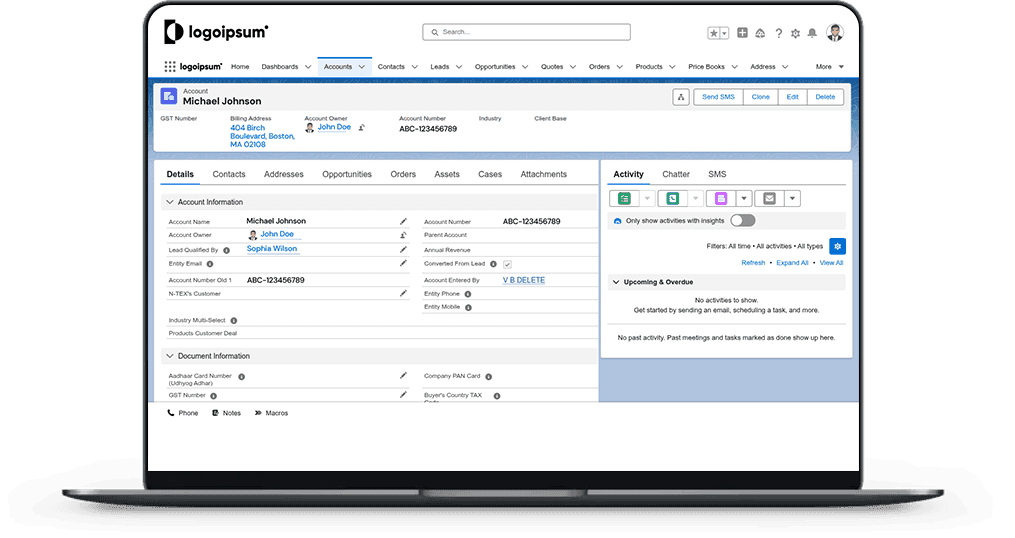1015x538 pixels.
Task: Toggle Converted From Lead checkbox
Action: [508, 264]
